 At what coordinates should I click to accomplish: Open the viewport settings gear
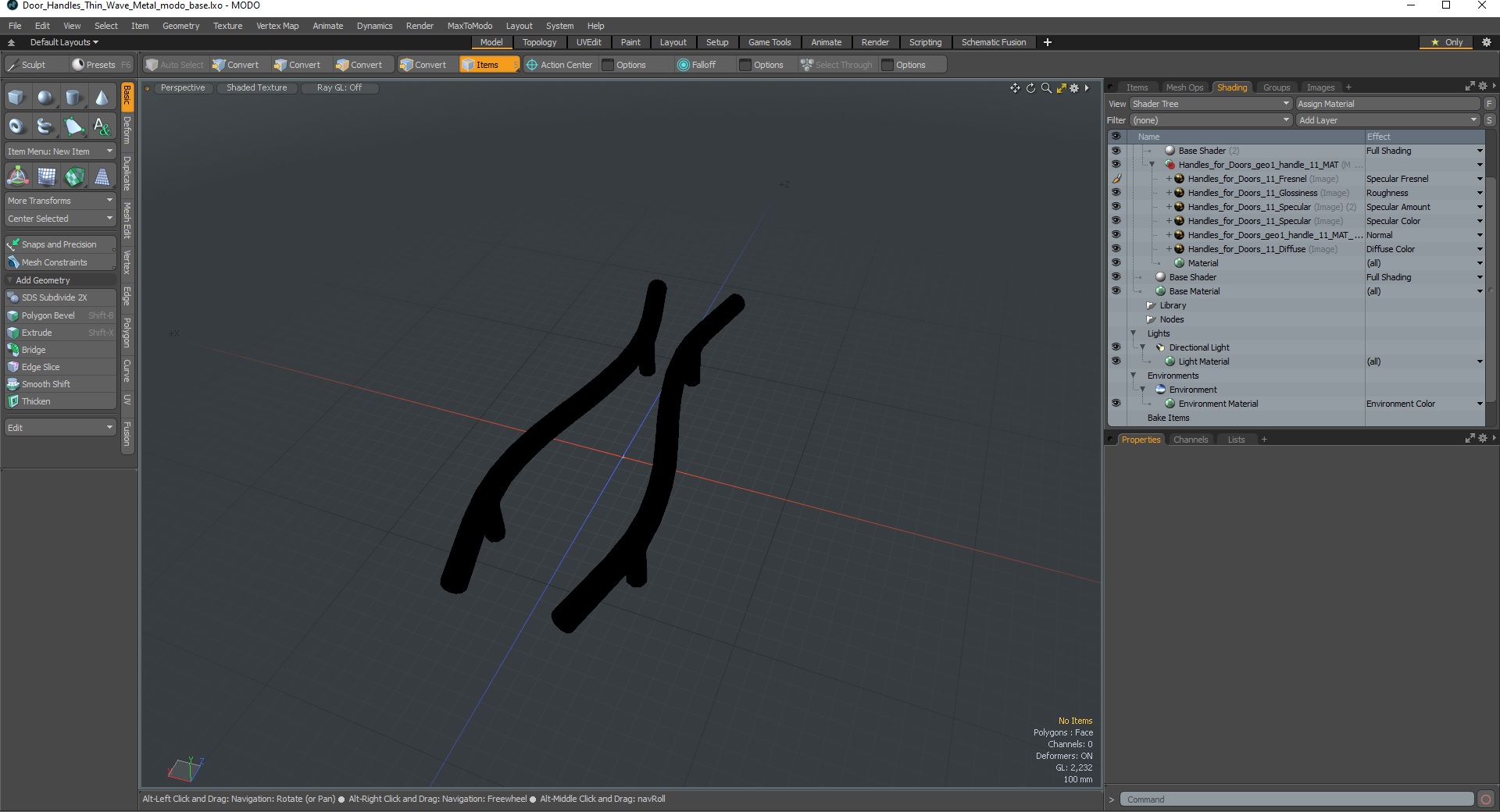[x=1074, y=88]
